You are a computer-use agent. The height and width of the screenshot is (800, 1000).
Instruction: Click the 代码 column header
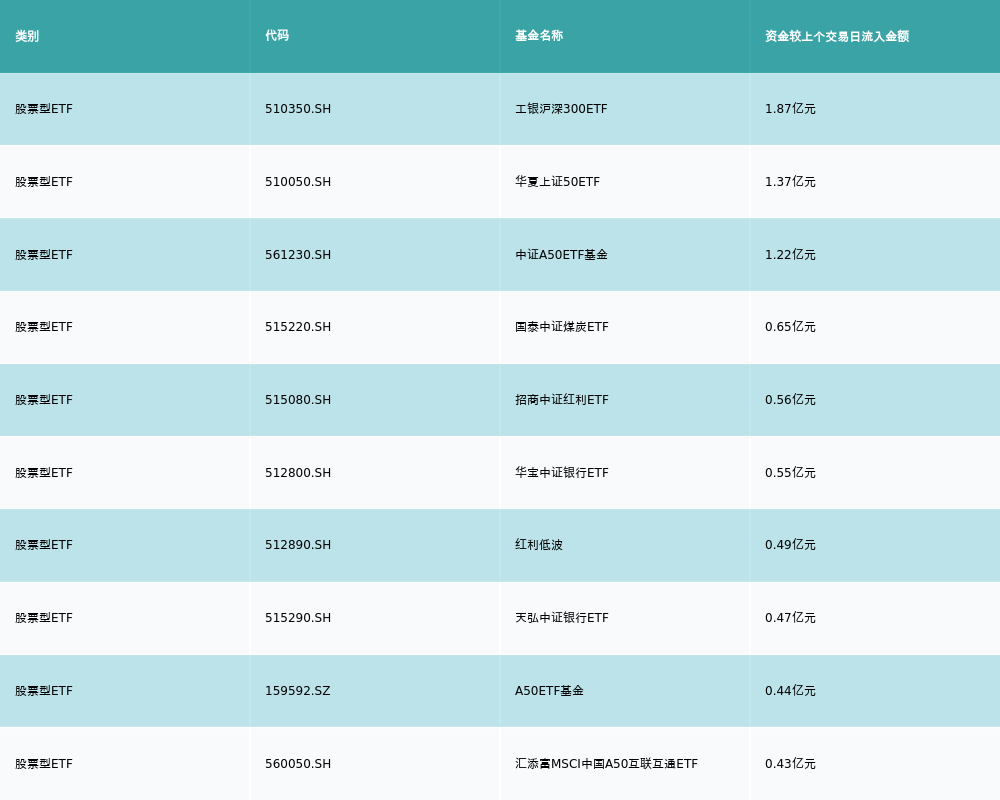(x=277, y=36)
